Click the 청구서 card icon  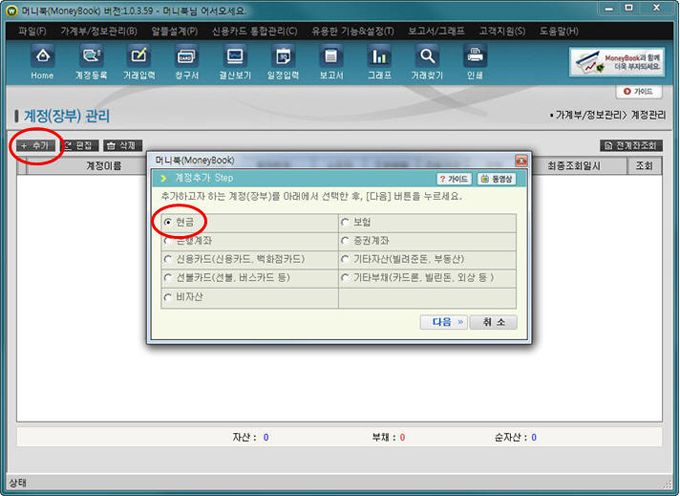tap(187, 62)
